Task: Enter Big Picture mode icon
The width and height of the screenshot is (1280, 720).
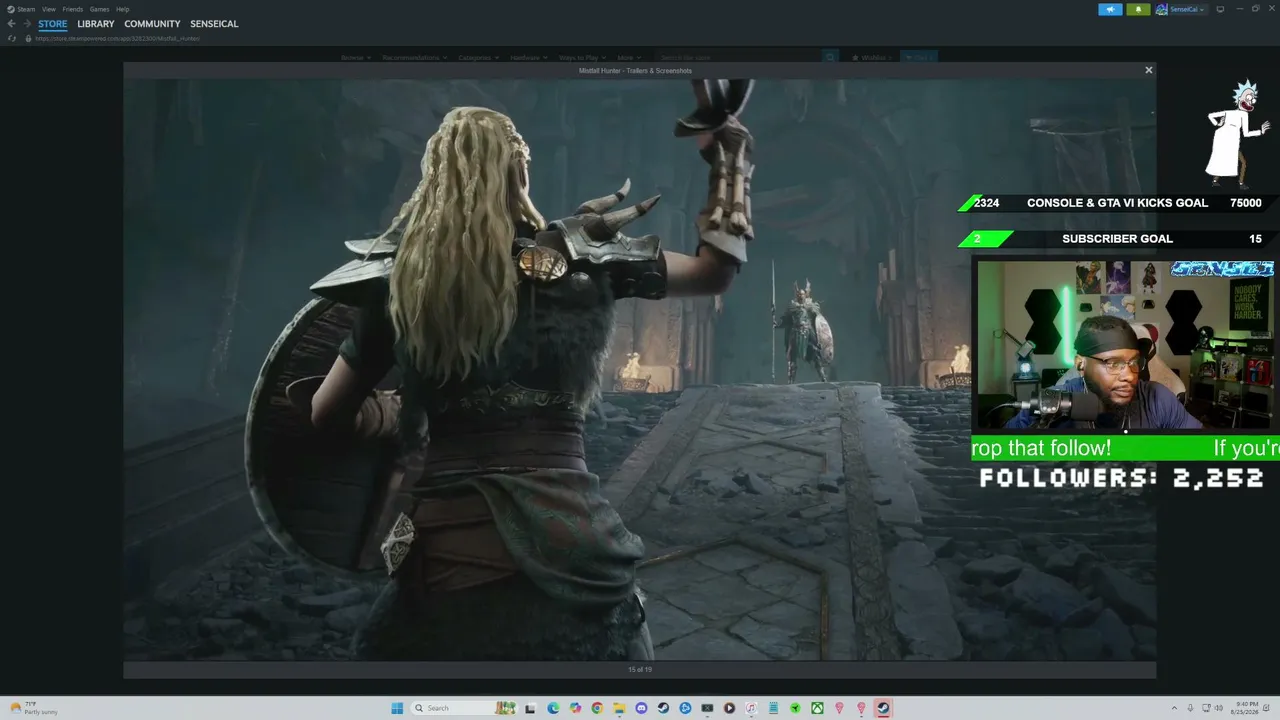Action: click(x=1220, y=9)
